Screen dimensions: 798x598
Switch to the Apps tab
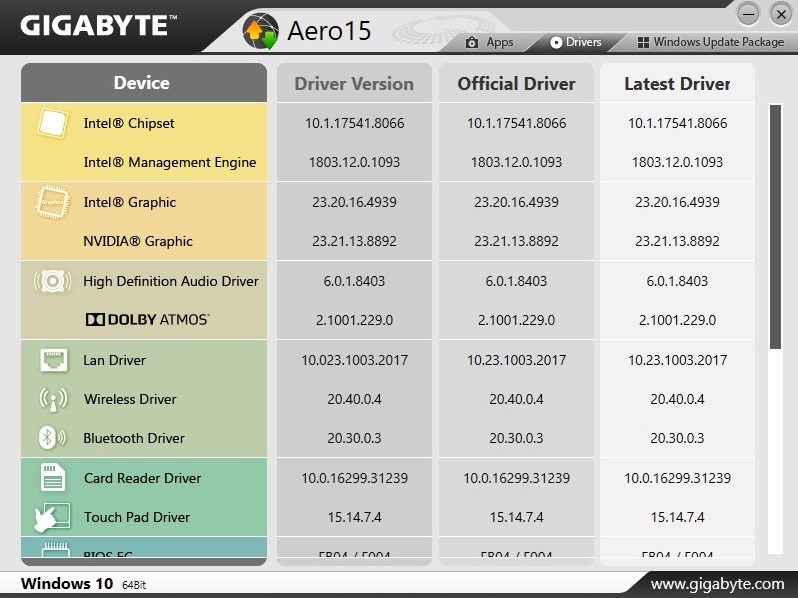pos(490,42)
